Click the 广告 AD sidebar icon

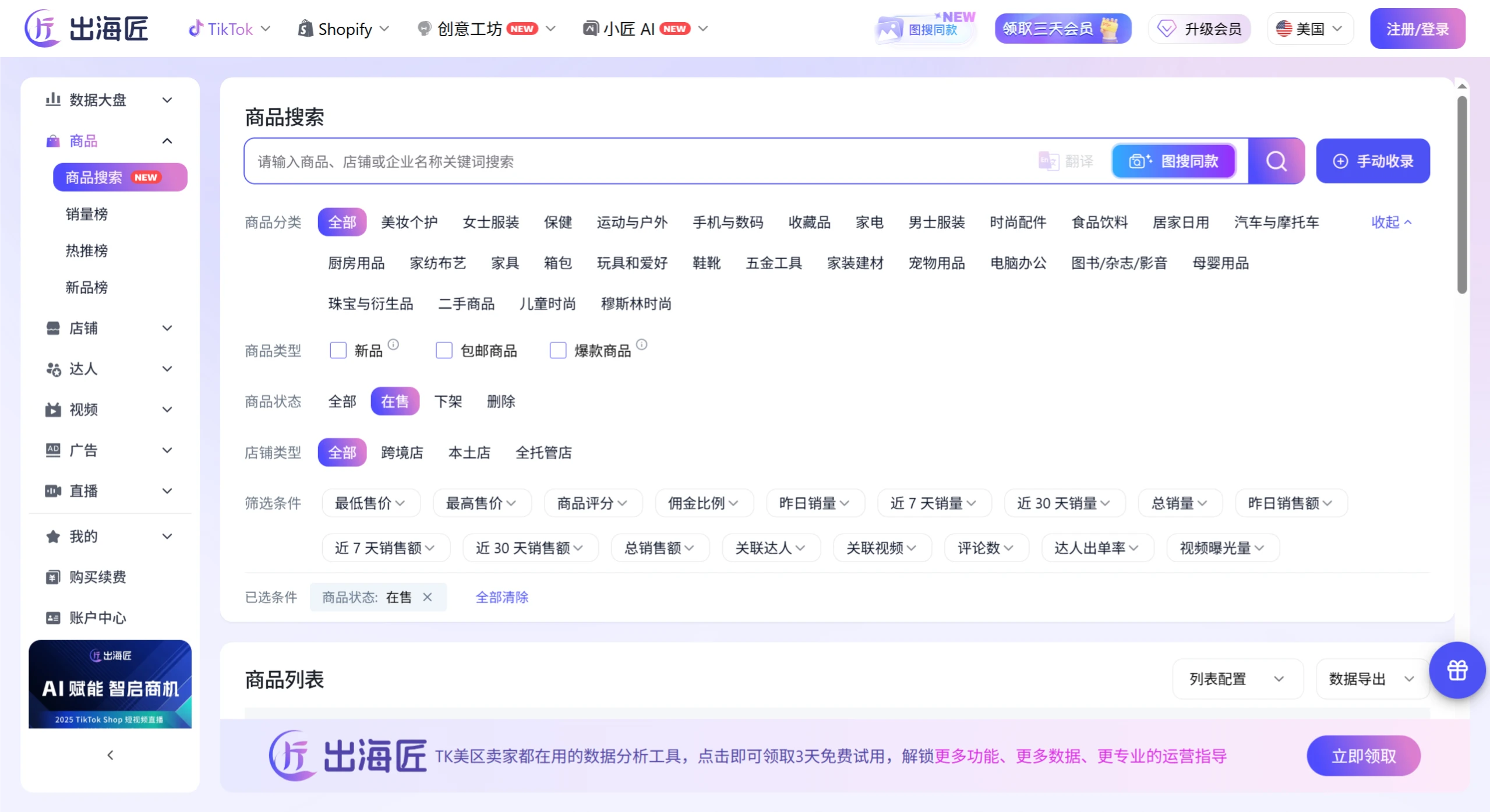click(x=53, y=450)
